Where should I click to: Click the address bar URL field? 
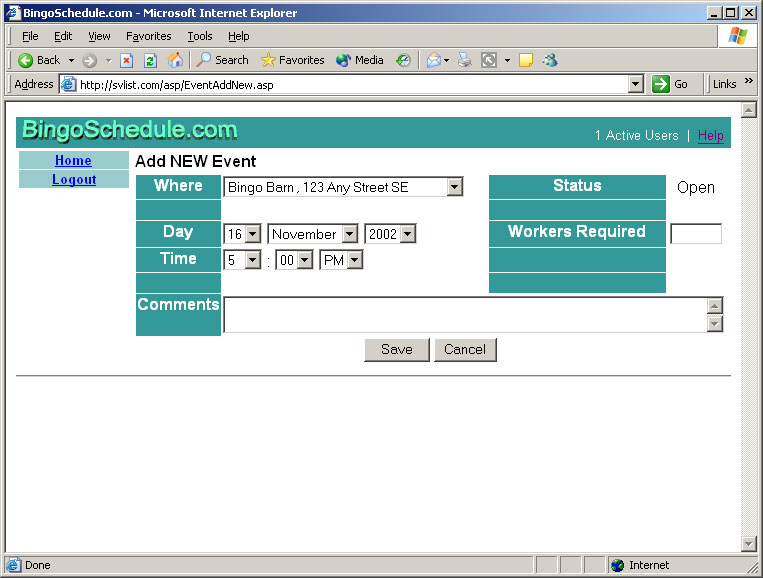click(x=352, y=85)
